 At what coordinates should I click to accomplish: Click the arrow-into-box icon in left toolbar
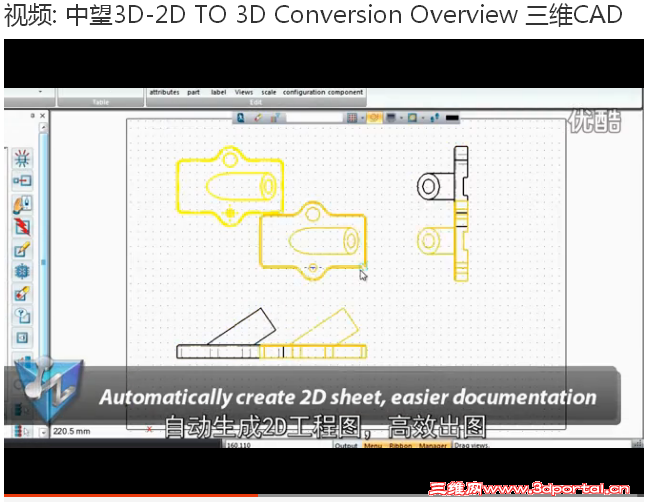[22, 181]
